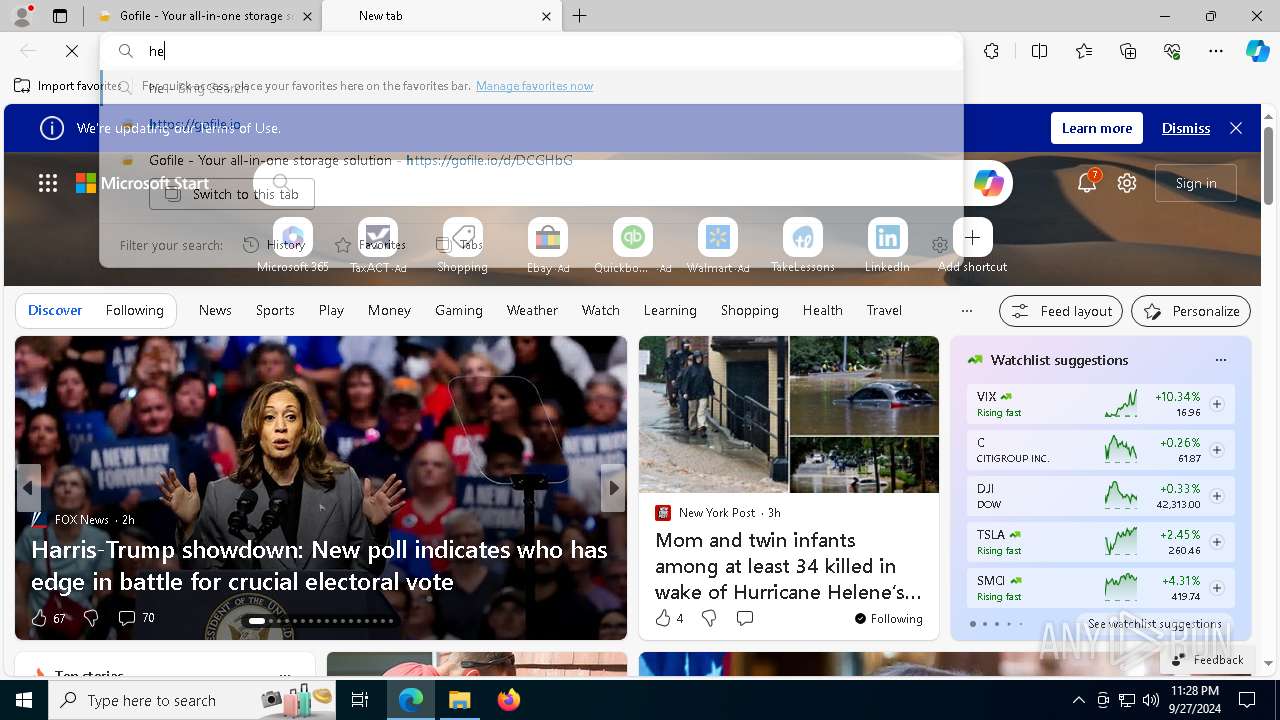The height and width of the screenshot is (720, 1280).
Task: Show next carousel story
Action: [613, 488]
